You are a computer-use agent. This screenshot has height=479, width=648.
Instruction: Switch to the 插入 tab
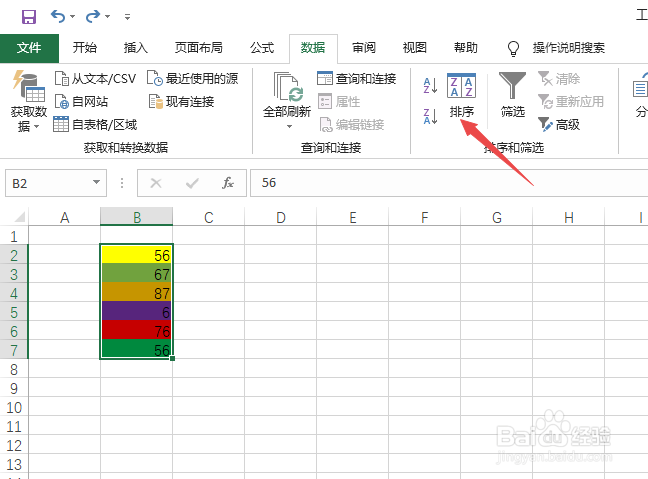pyautogui.click(x=136, y=48)
